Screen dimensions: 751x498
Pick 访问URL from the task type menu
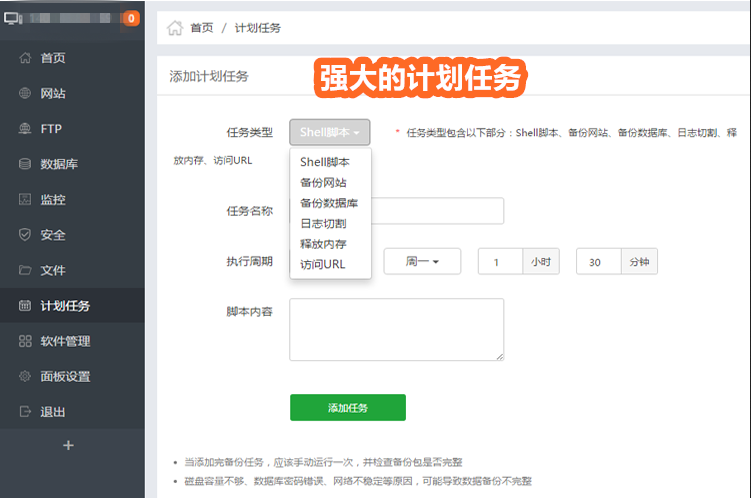pos(322,264)
